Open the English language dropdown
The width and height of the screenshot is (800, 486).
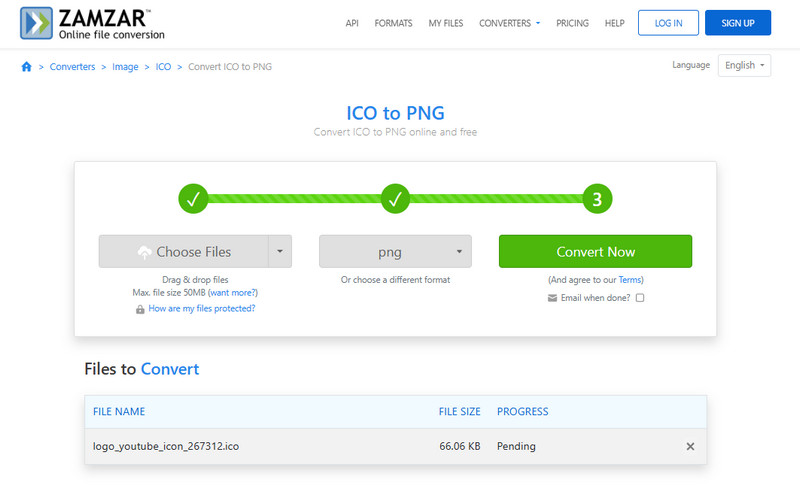pyautogui.click(x=744, y=65)
